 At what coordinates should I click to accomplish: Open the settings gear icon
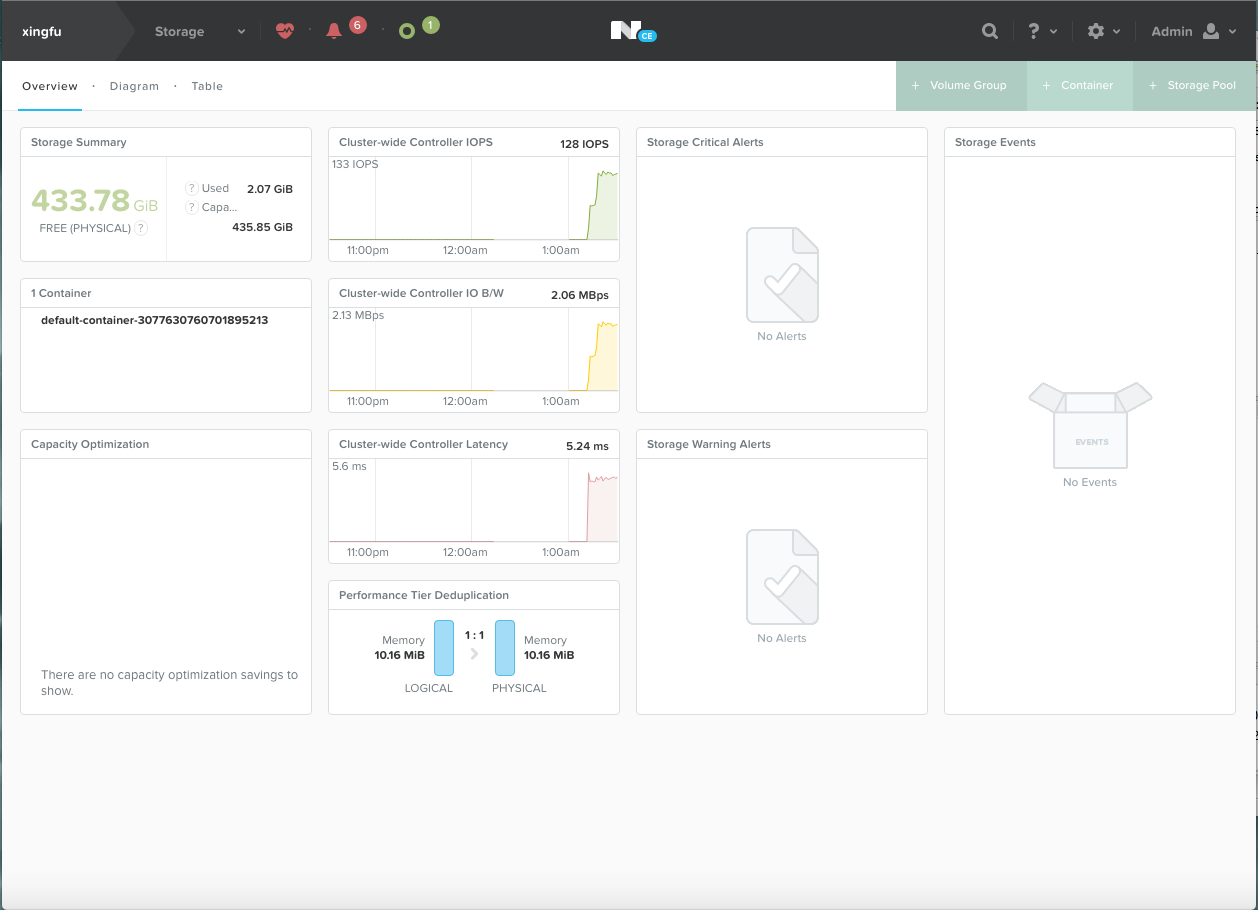[x=1096, y=31]
